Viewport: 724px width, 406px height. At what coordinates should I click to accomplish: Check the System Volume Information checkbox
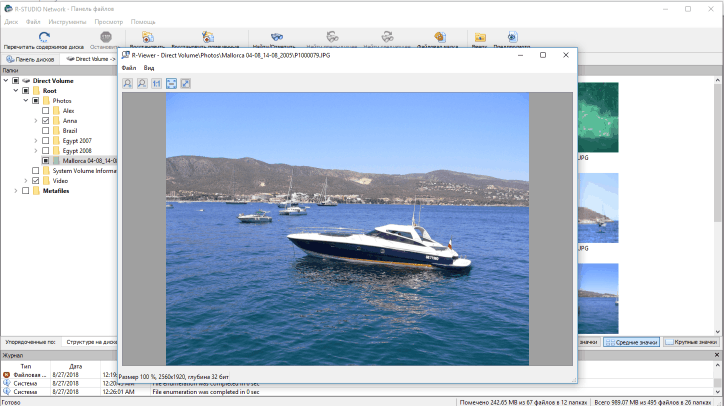click(36, 171)
